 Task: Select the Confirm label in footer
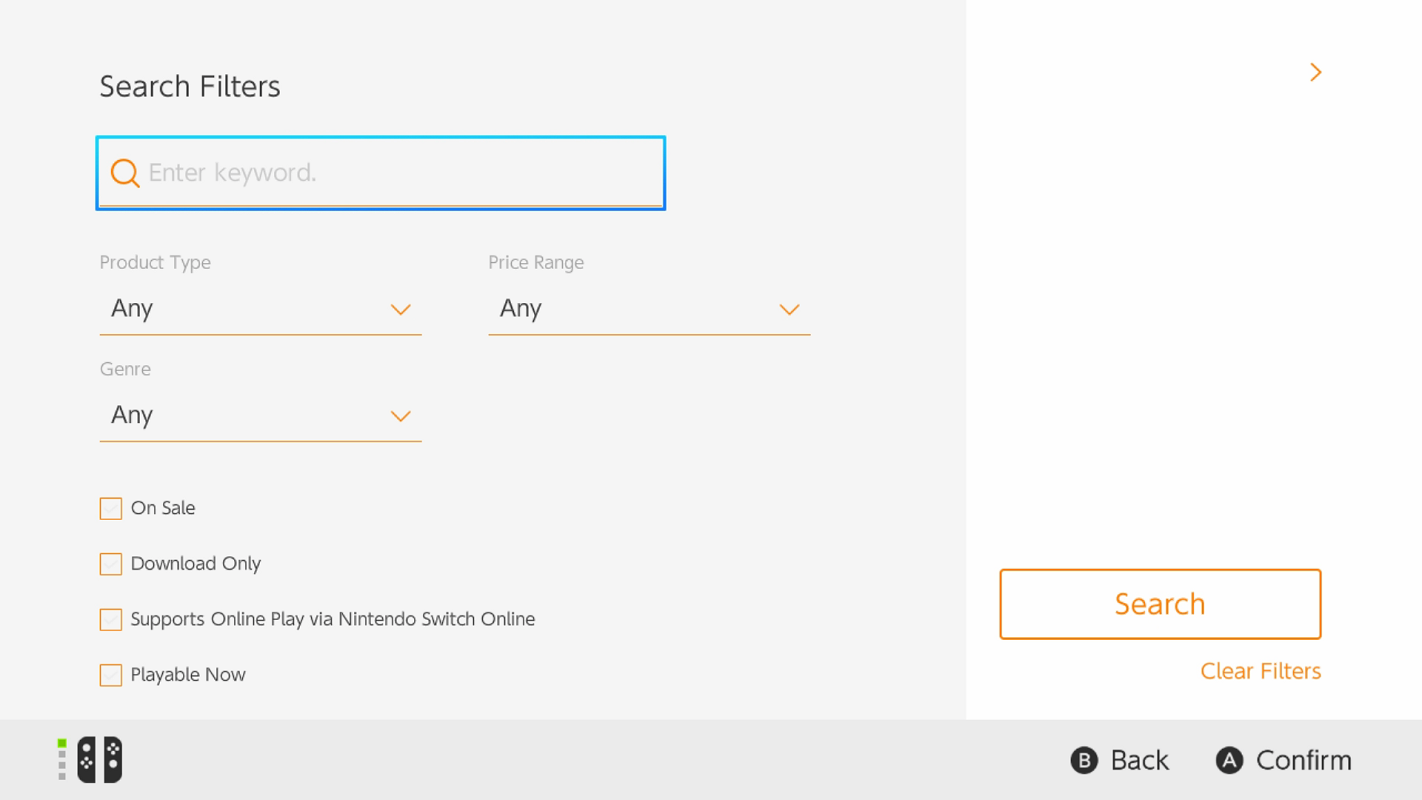(x=1303, y=760)
